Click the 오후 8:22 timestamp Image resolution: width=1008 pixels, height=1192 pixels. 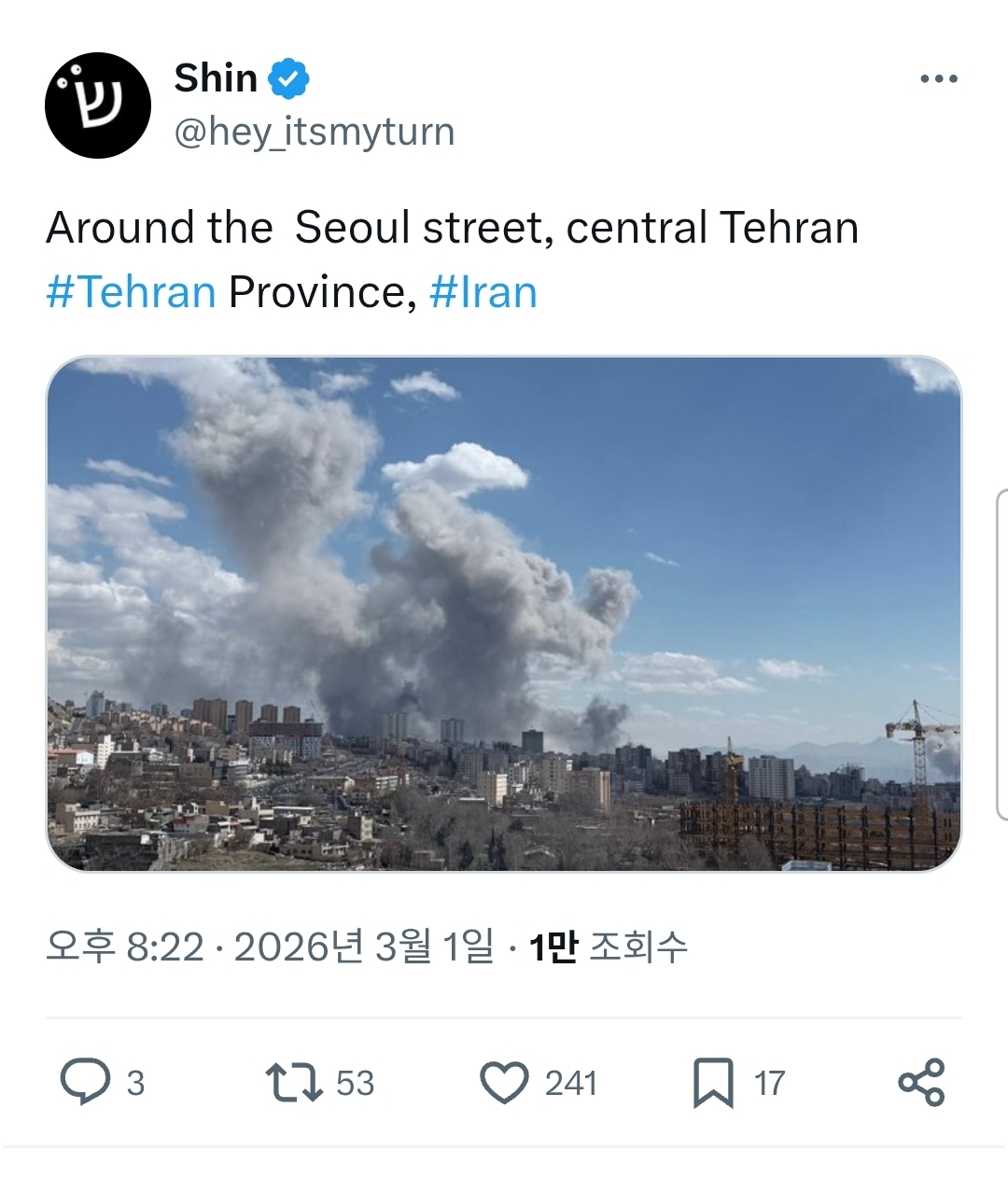[x=124, y=947]
